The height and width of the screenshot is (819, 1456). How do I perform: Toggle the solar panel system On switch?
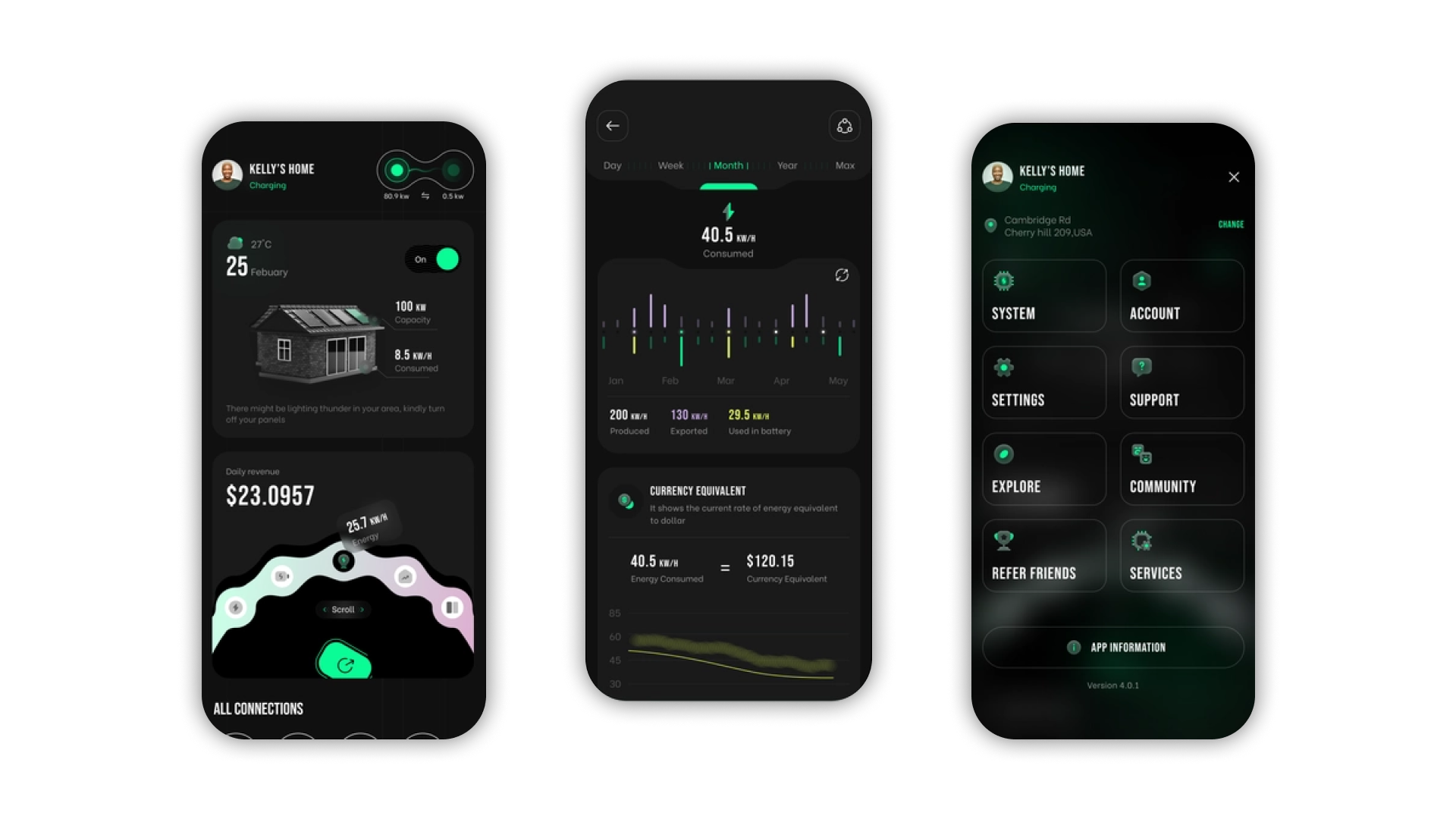[448, 259]
